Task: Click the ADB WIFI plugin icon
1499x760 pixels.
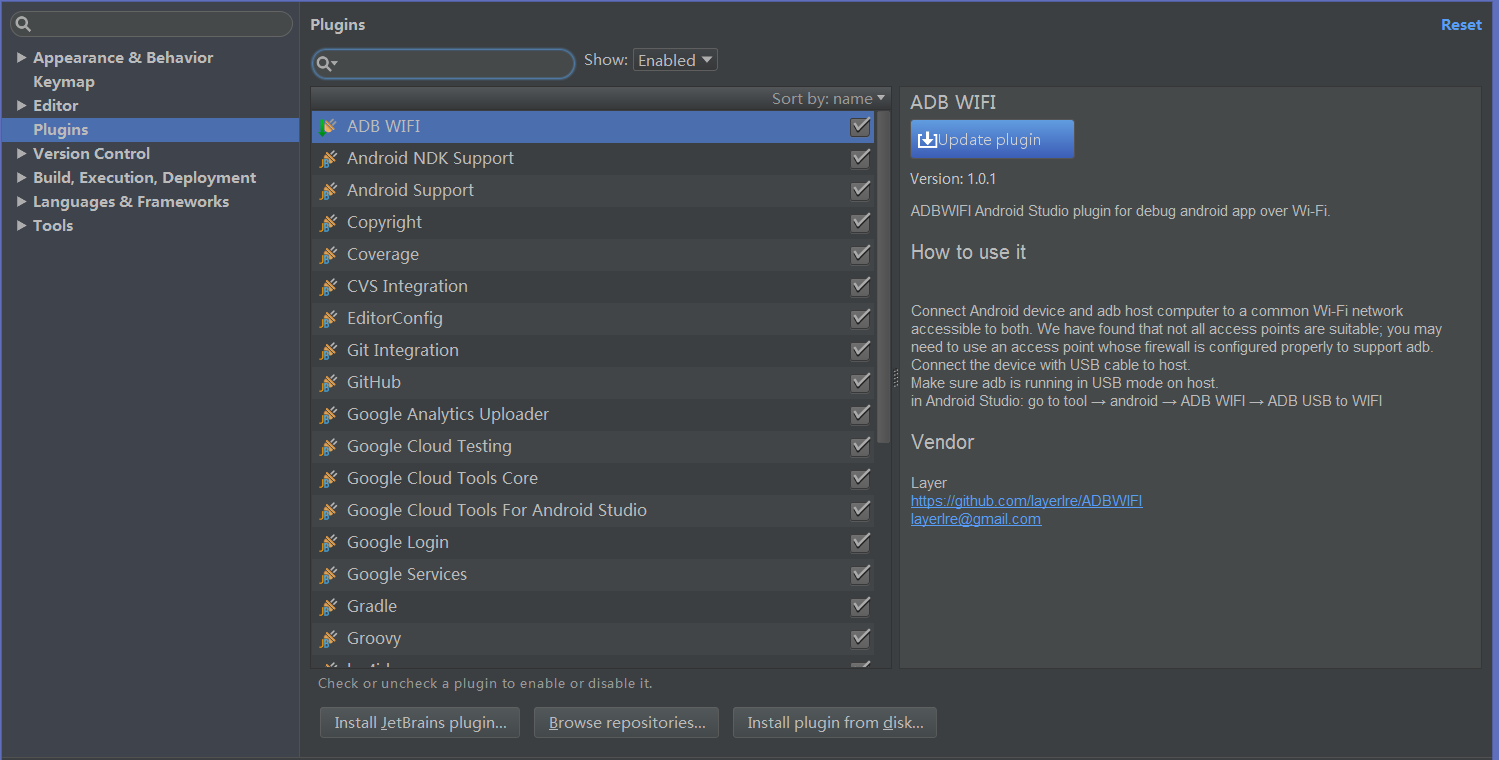Action: (x=328, y=127)
